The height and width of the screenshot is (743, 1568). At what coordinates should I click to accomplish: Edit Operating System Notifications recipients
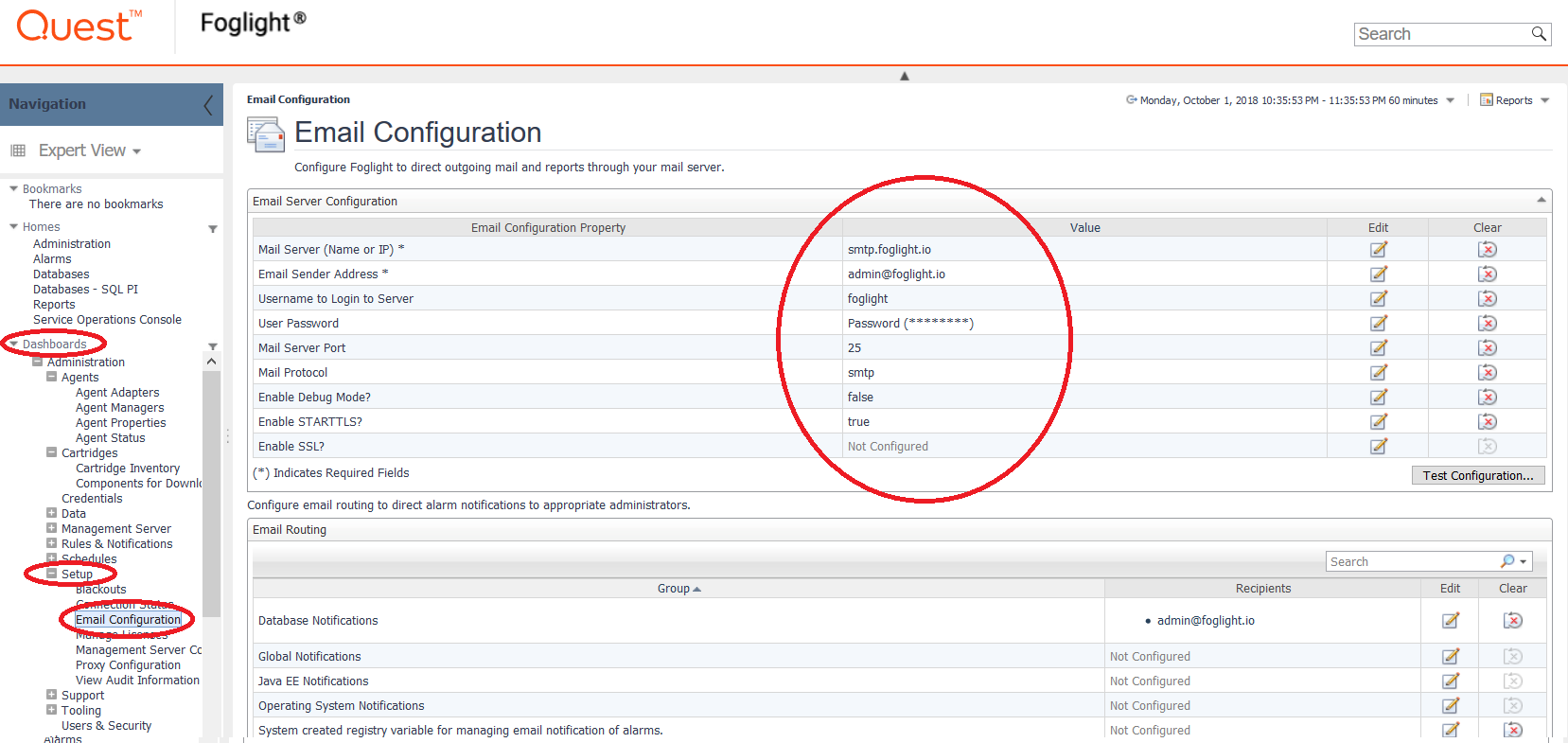[1451, 705]
